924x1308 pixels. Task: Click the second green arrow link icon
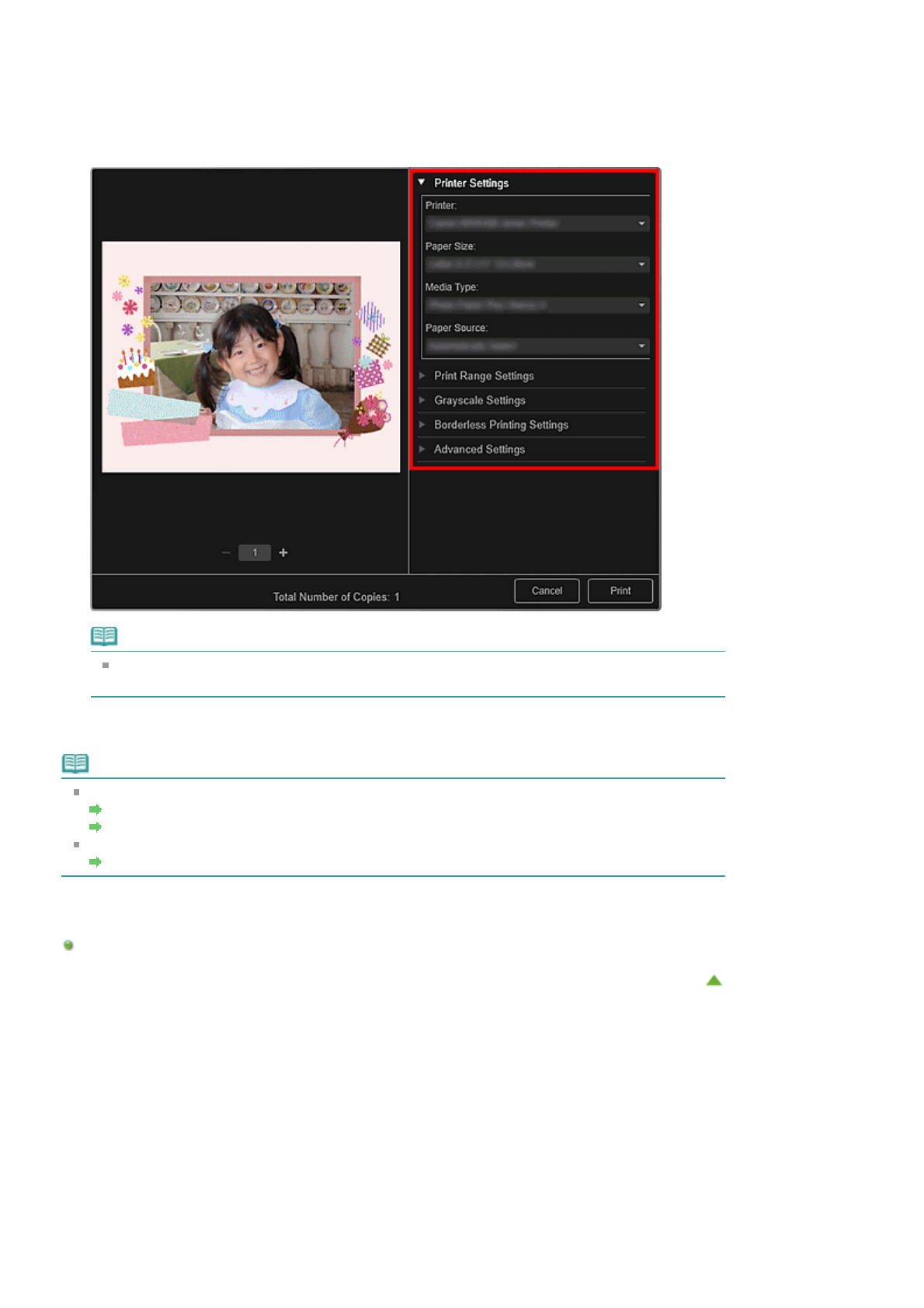tap(96, 827)
